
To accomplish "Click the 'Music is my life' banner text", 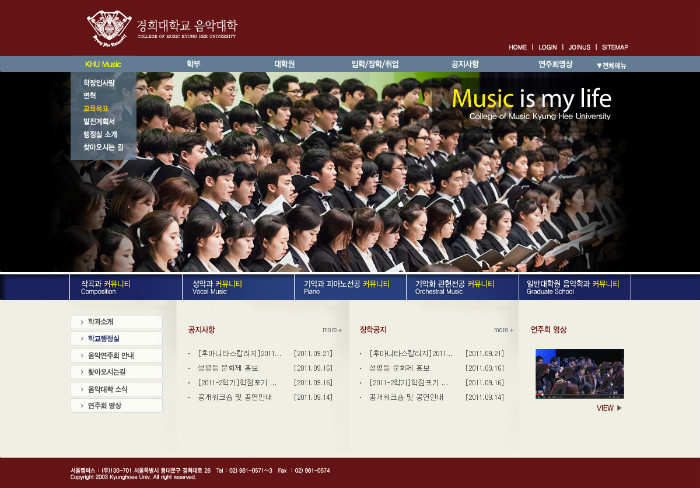I will (x=531, y=99).
